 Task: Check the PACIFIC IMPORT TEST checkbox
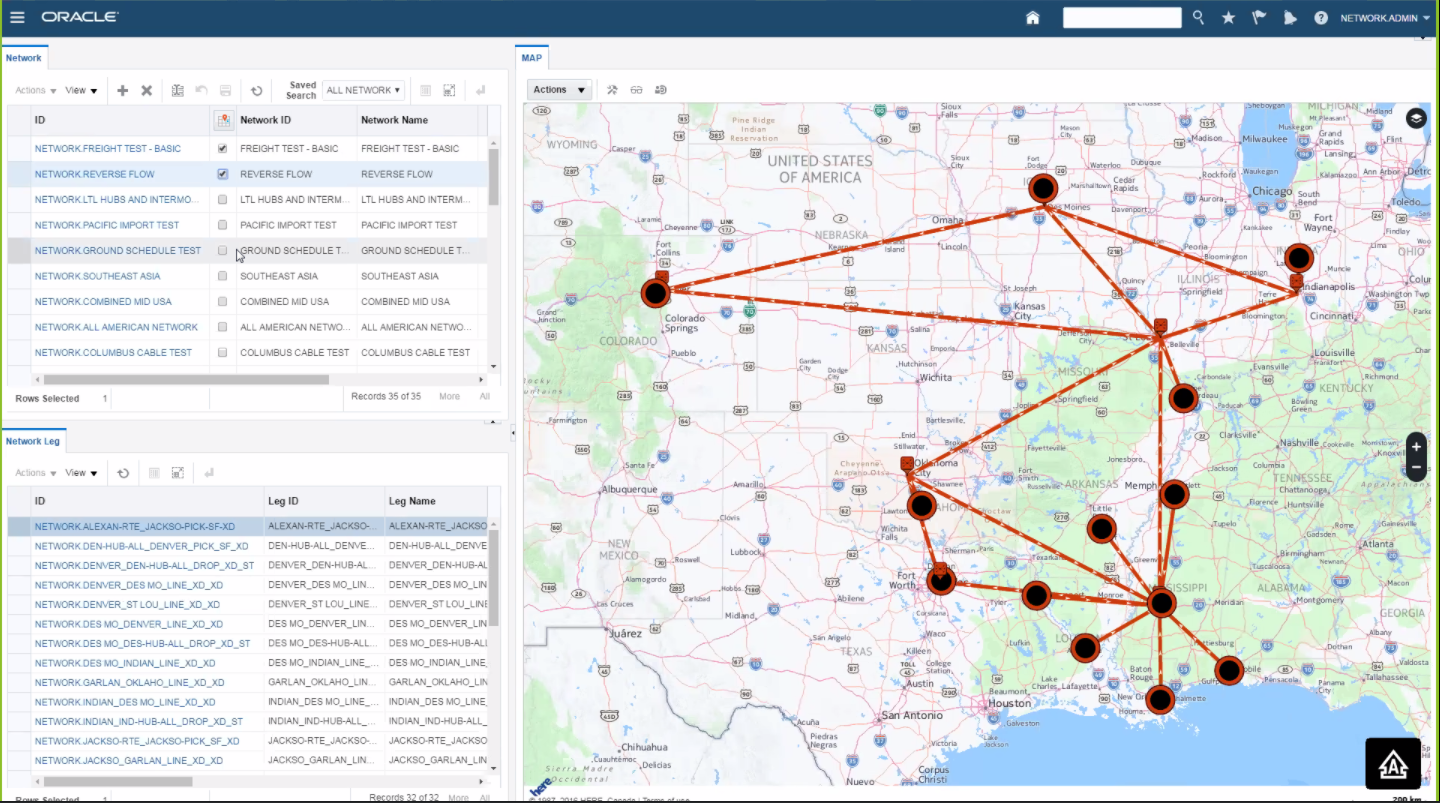224,224
